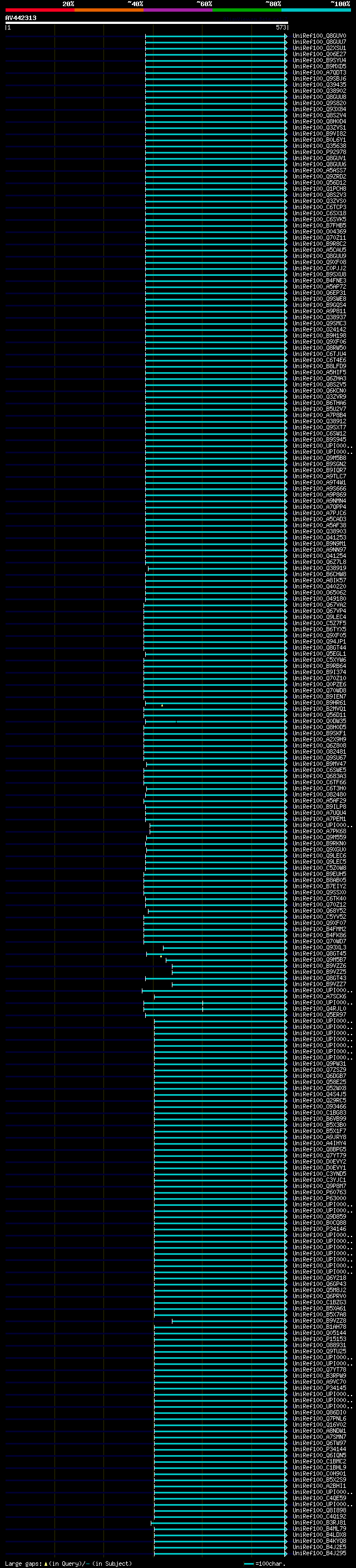
Task: Open hit UniRef100_Q39435
Action: 319,85
